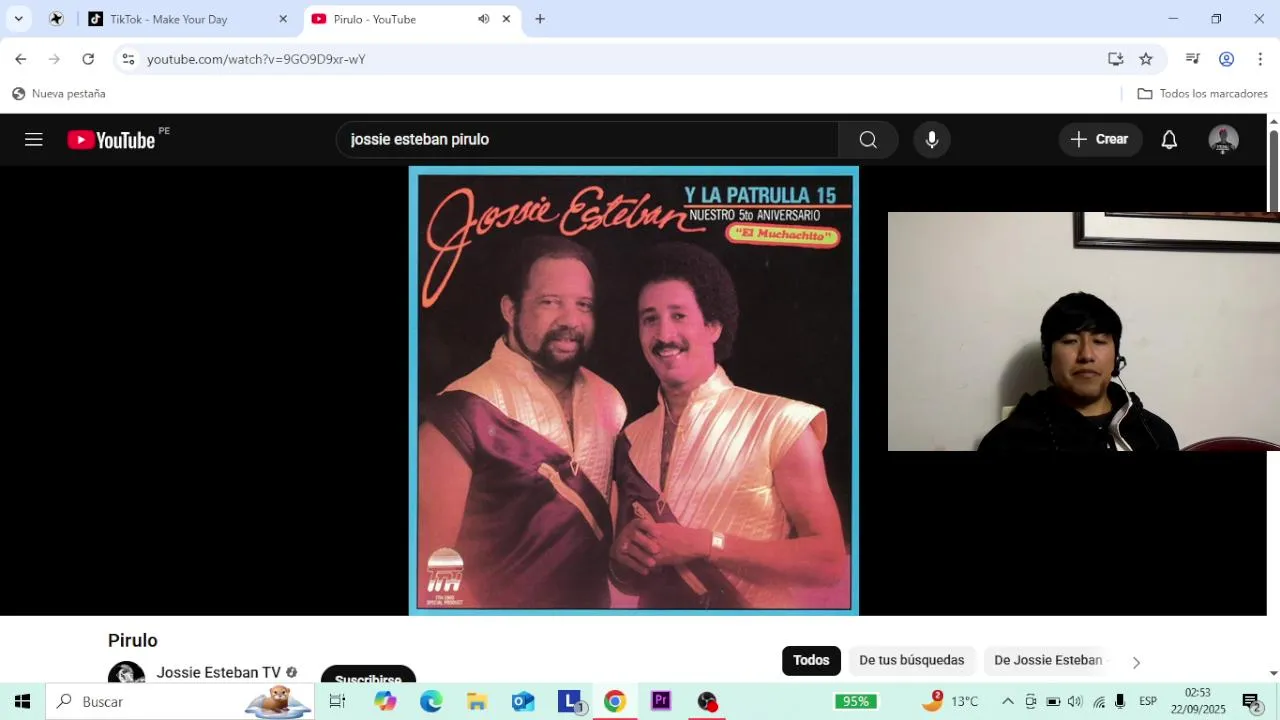This screenshot has width=1280, height=720.
Task: Click the 95% battery indicator
Action: click(x=856, y=702)
